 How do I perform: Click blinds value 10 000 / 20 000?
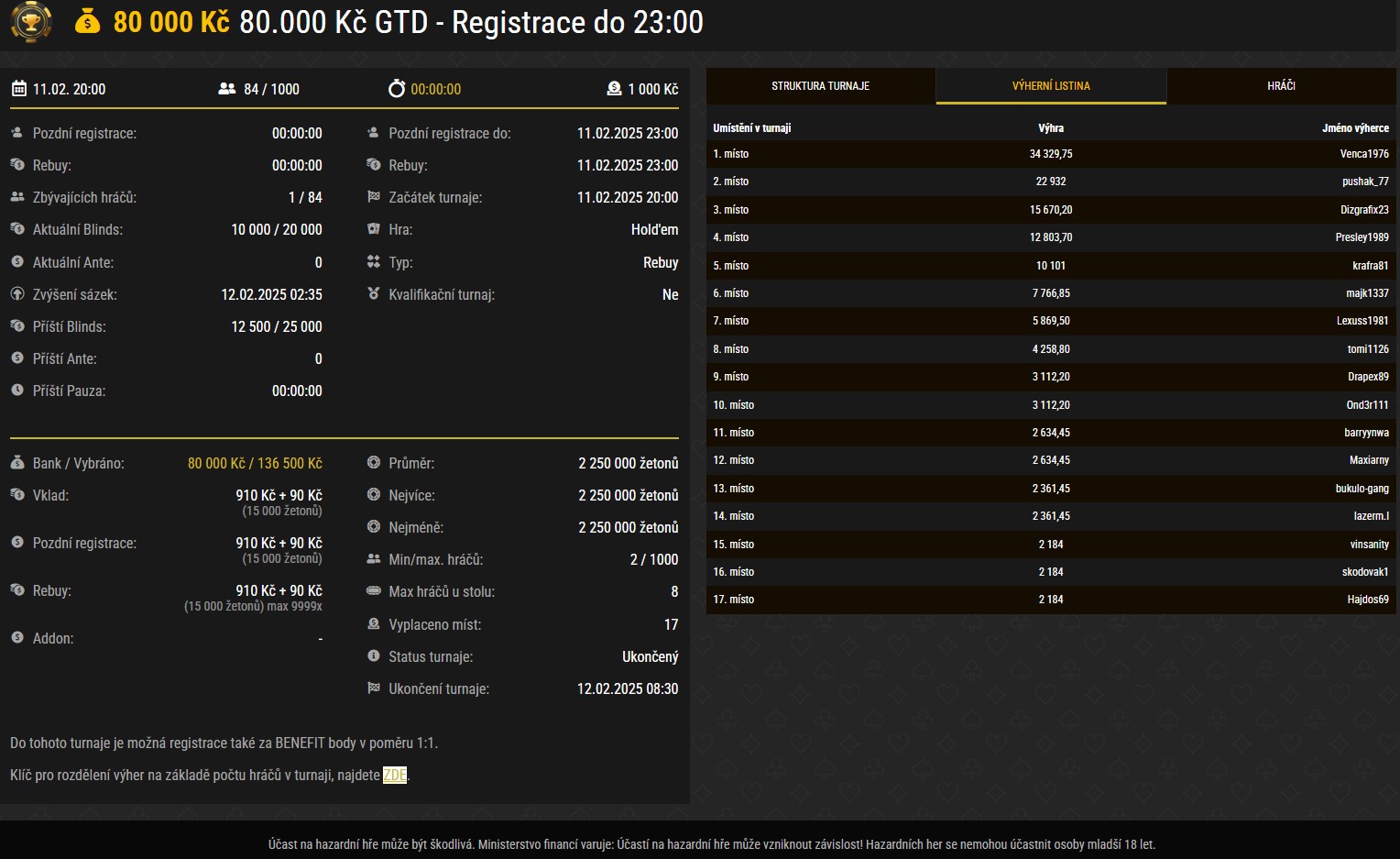277,229
